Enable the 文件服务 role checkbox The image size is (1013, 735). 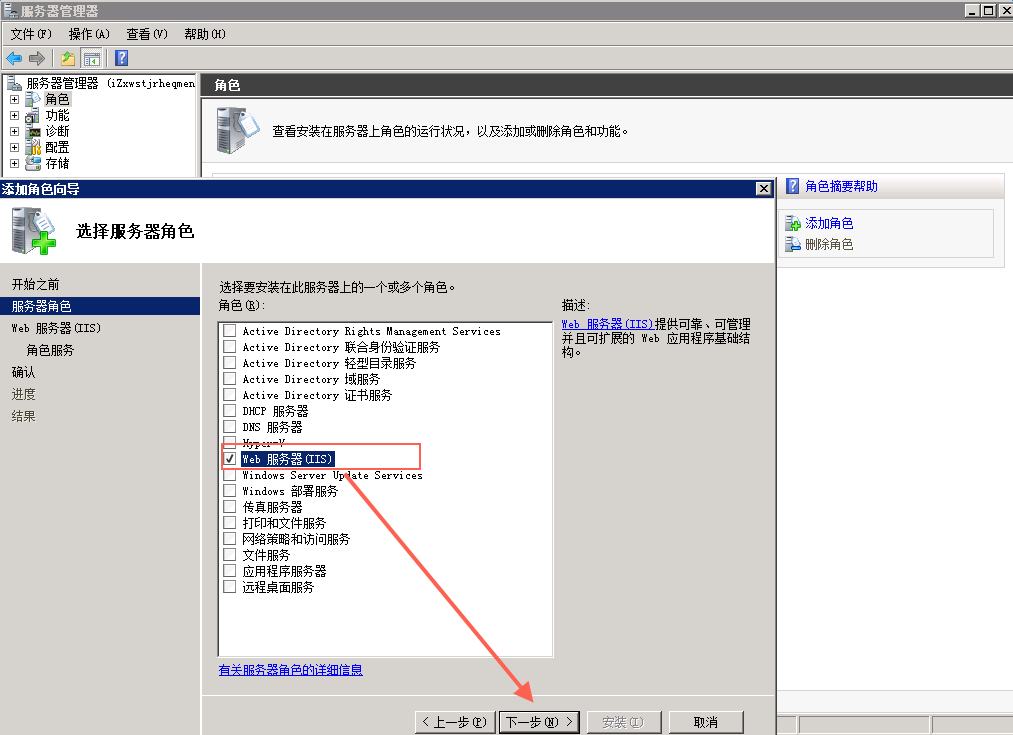230,555
